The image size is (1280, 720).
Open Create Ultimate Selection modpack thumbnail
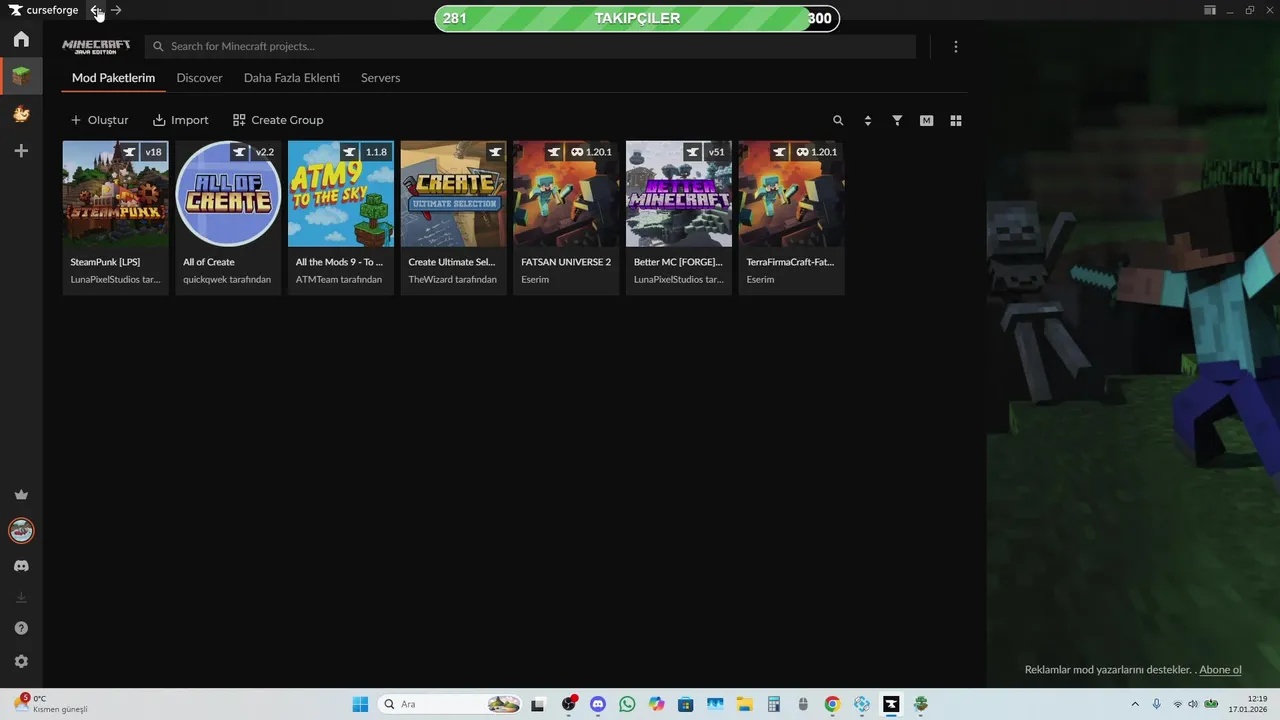tap(453, 194)
